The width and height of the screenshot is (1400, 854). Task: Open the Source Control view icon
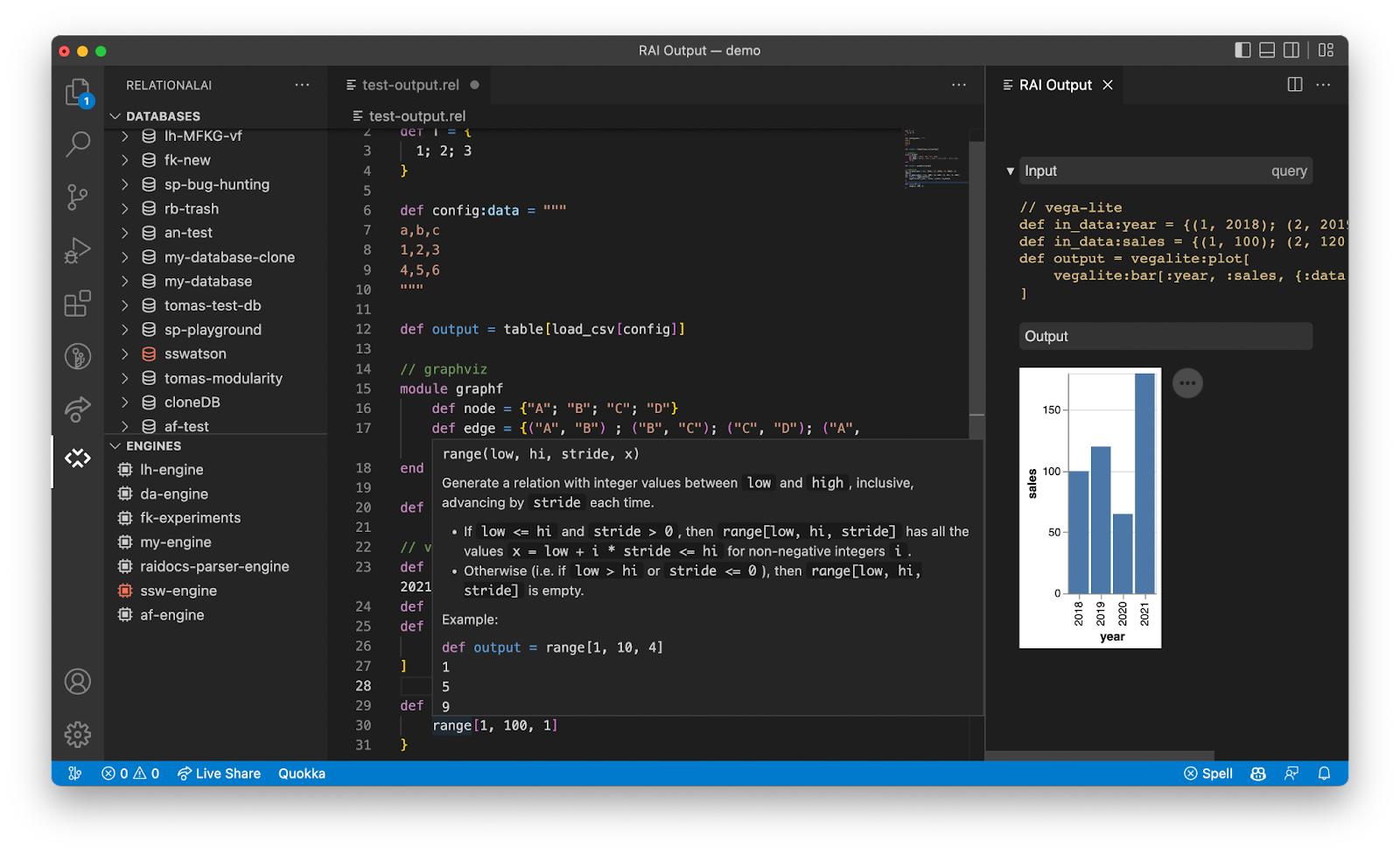(78, 197)
